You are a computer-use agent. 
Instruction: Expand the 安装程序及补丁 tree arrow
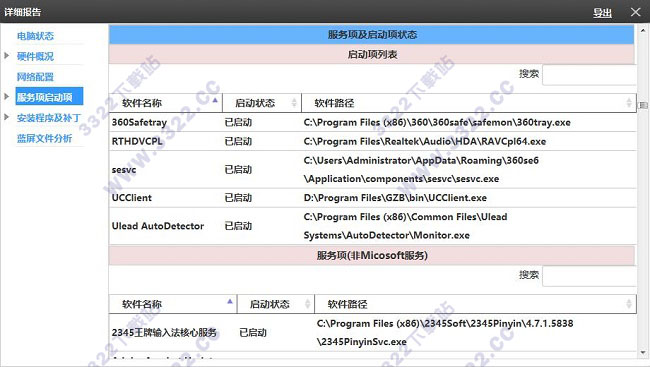pos(7,117)
